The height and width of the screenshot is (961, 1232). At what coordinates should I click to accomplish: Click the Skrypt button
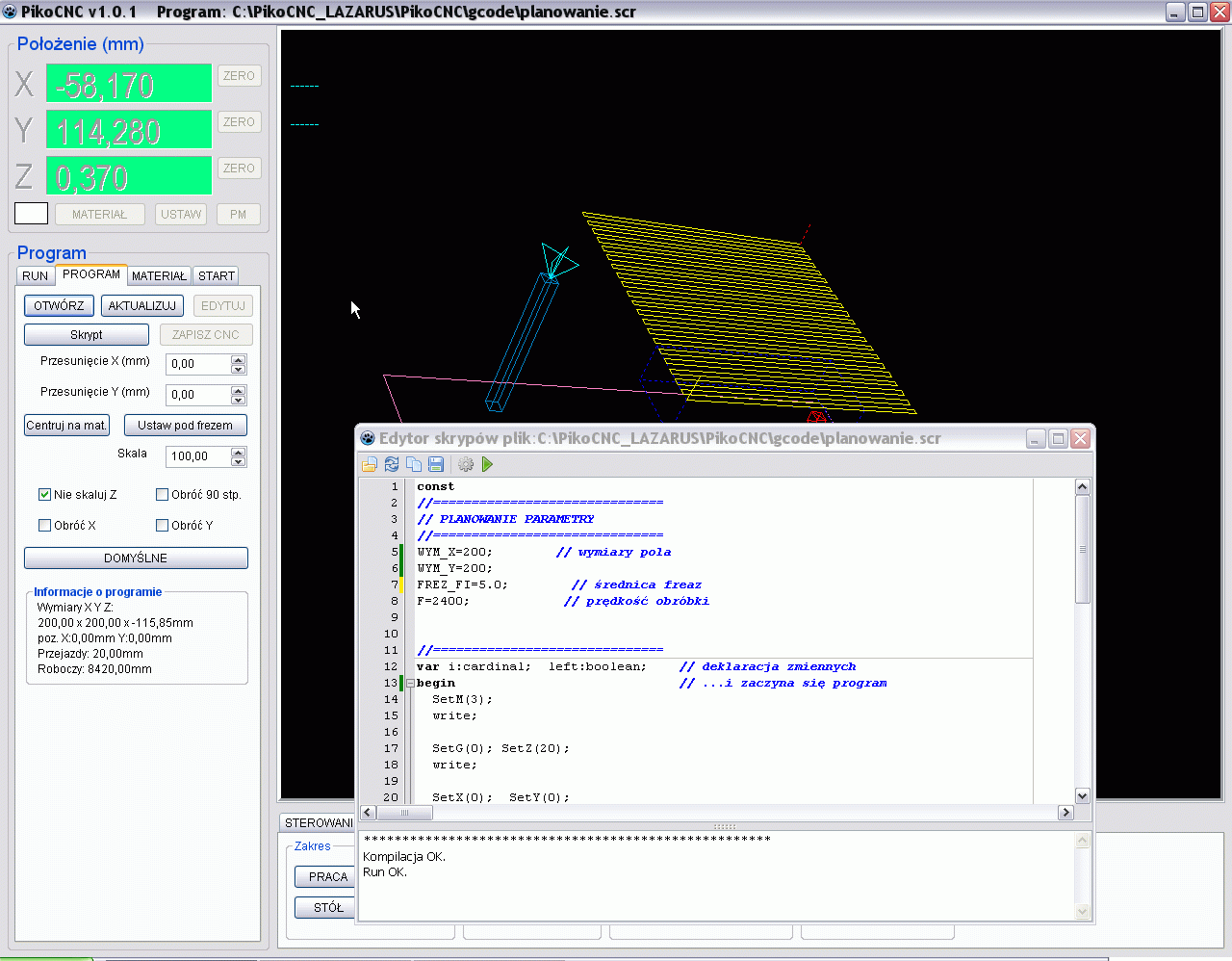tap(87, 334)
